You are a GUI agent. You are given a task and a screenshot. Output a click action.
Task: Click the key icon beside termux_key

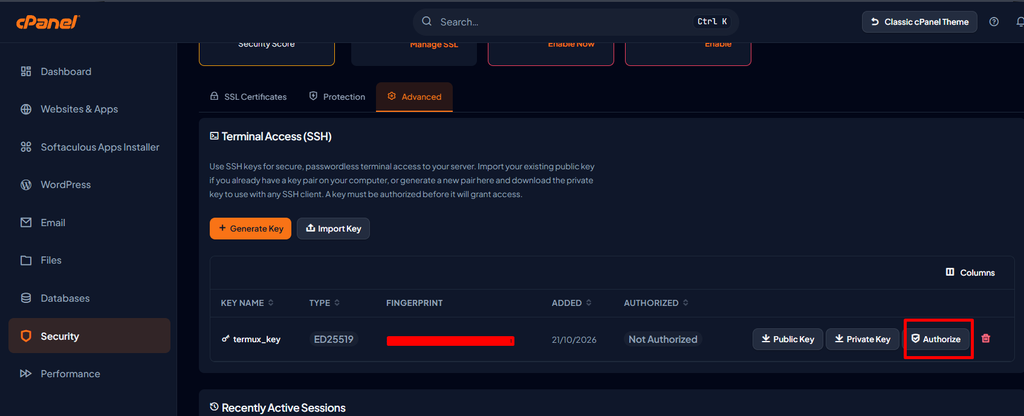[226, 340]
